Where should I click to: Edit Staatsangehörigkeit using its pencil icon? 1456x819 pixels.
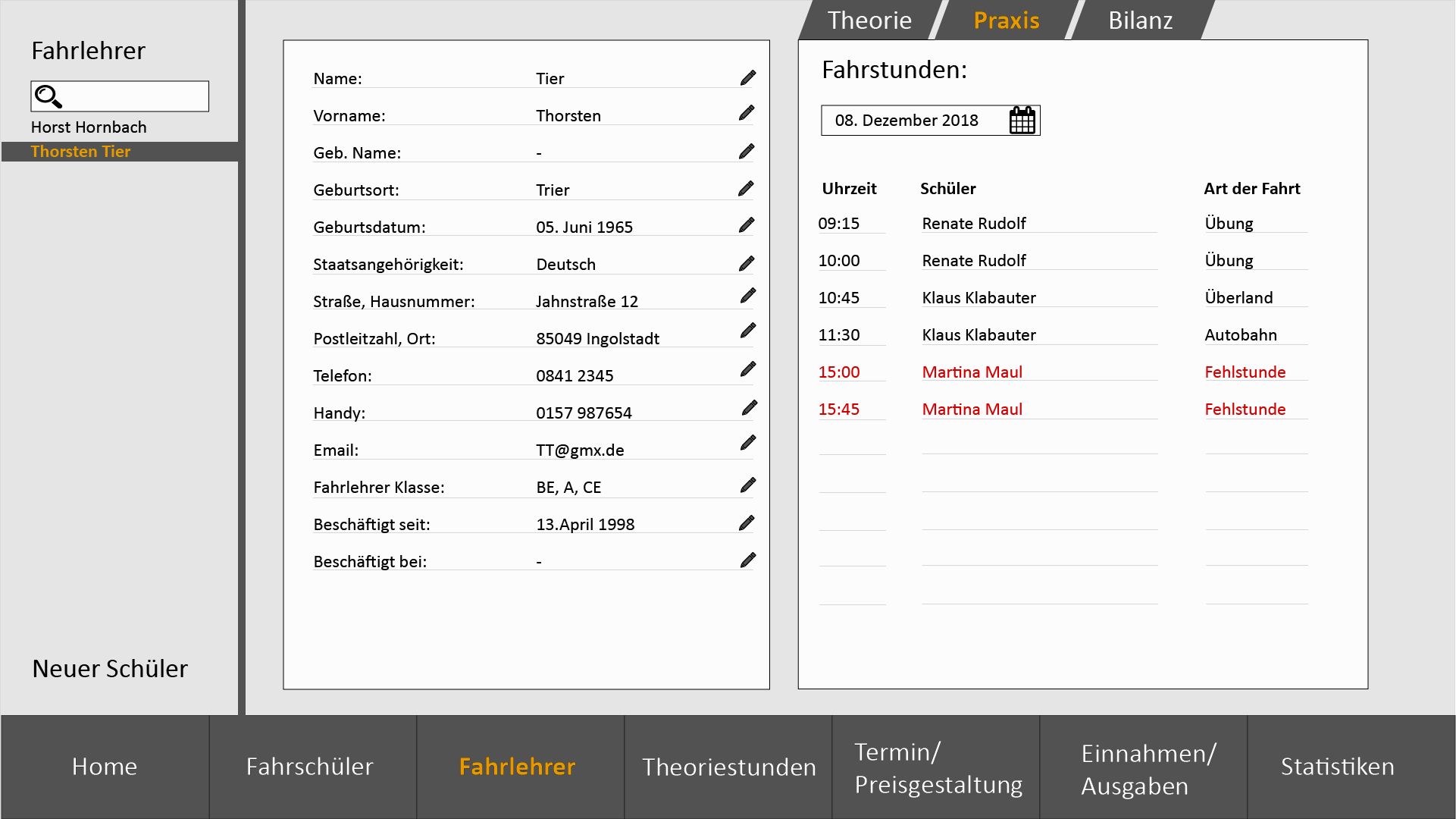tap(747, 264)
